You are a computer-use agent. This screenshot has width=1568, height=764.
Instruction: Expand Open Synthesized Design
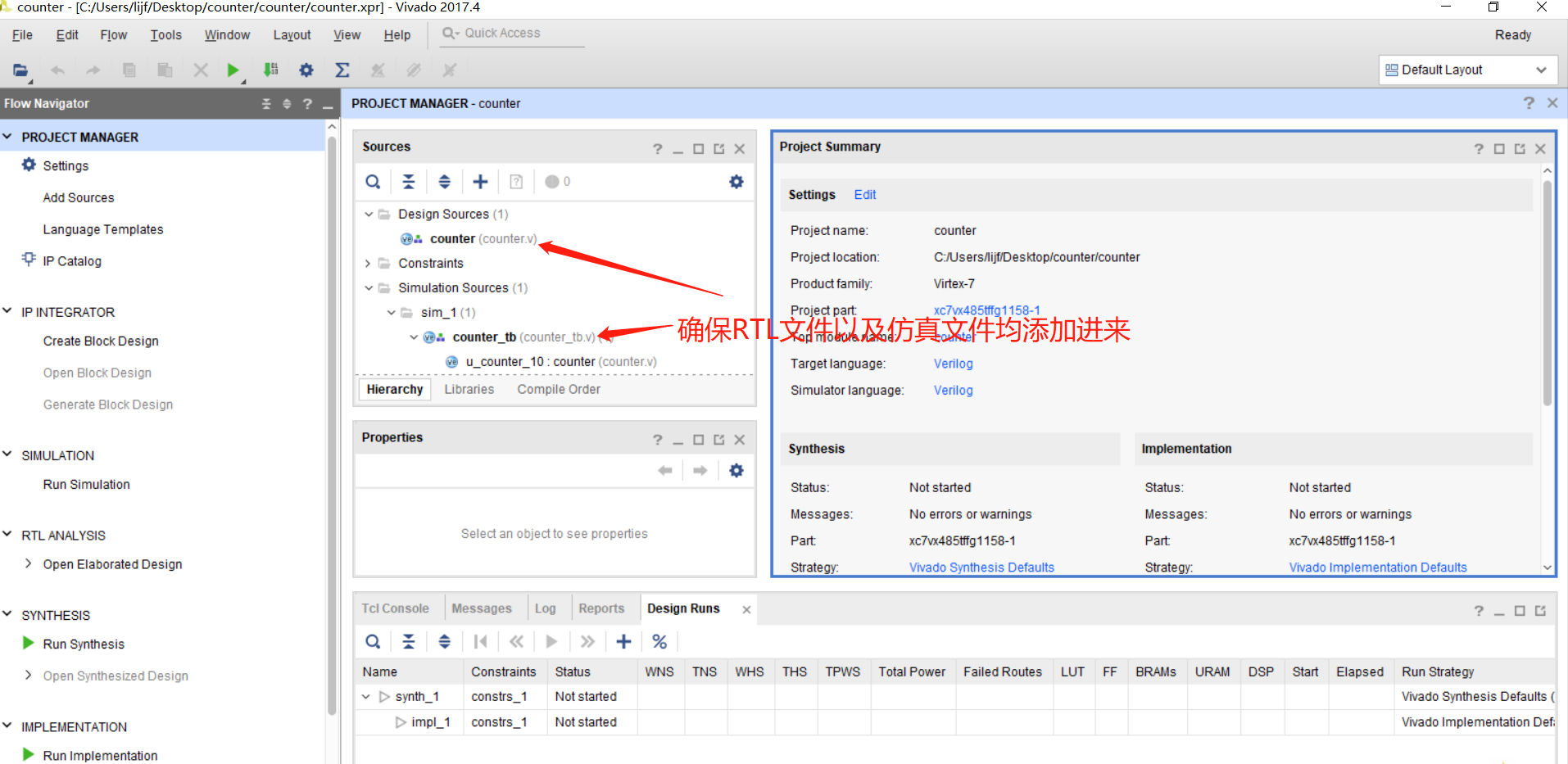pyautogui.click(x=29, y=675)
